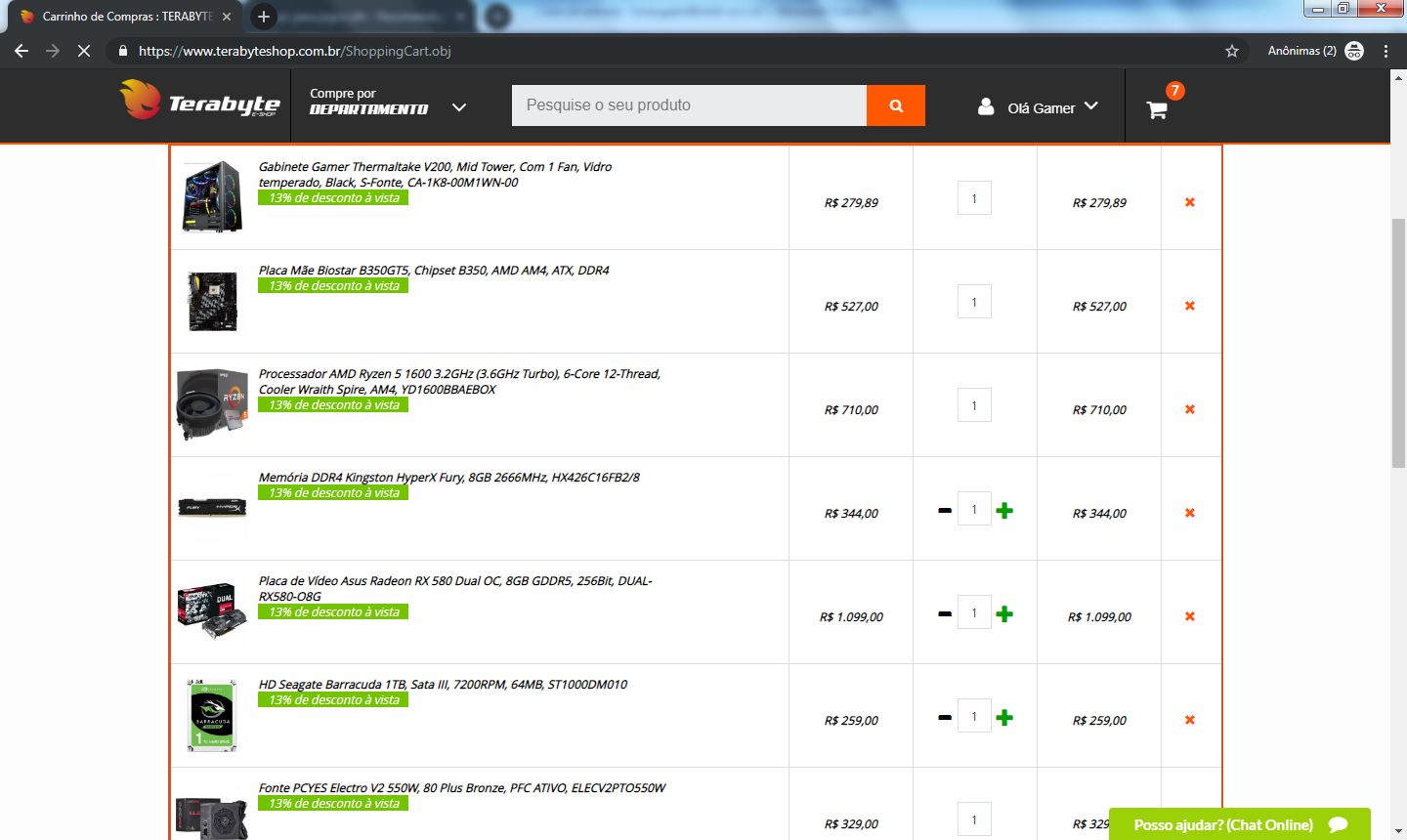Increase quantity of Kingston HyperX Fury memory

1004,510
